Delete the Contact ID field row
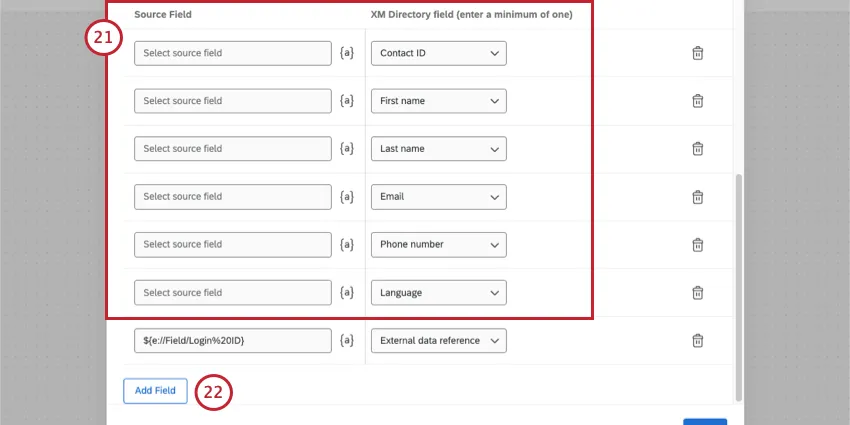Screen dimensions: 850x425 [x=698, y=53]
